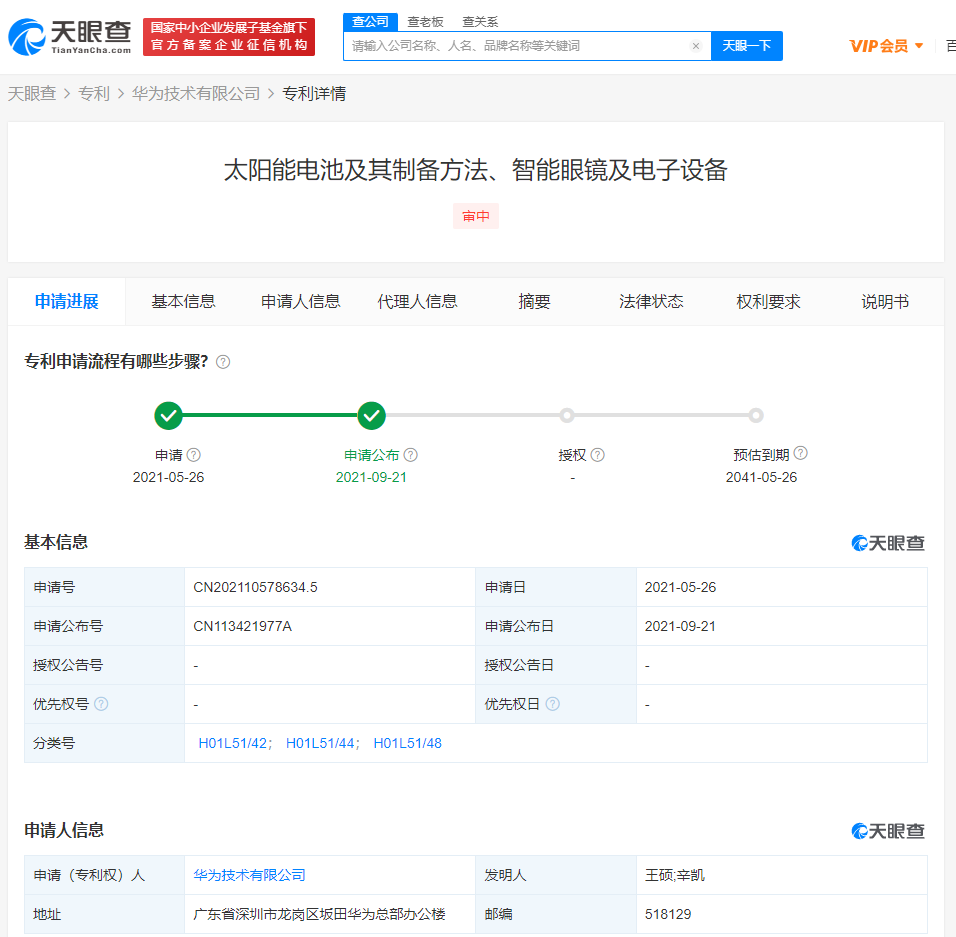This screenshot has width=956, height=937.
Task: Click the 天眼一下 search button
Action: (747, 46)
